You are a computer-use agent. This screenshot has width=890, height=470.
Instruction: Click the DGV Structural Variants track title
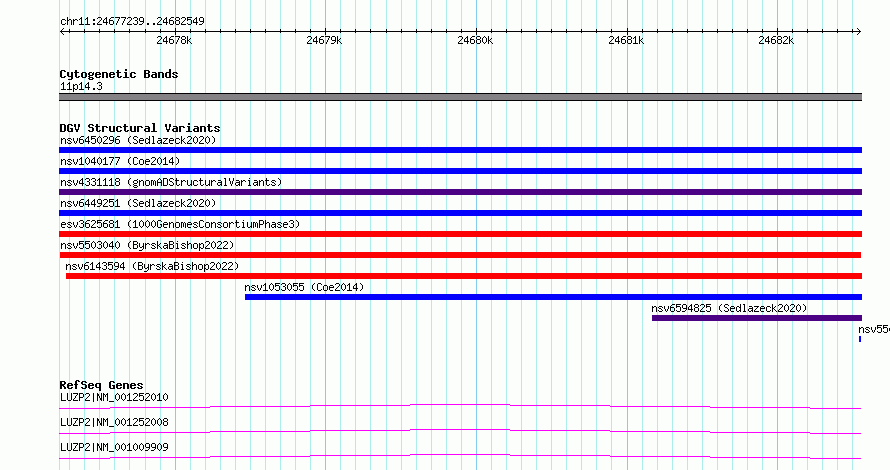[x=140, y=128]
